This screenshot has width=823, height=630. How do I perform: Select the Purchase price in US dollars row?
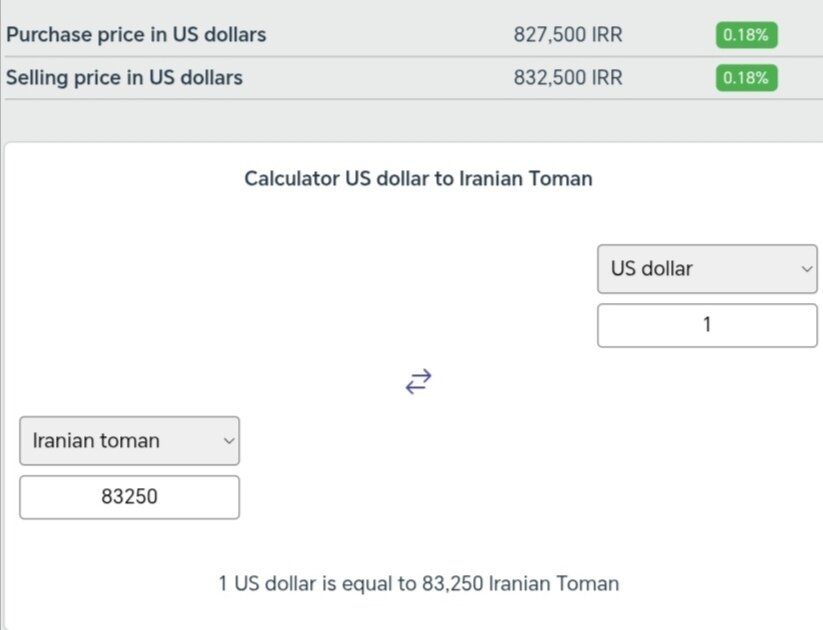pos(137,34)
